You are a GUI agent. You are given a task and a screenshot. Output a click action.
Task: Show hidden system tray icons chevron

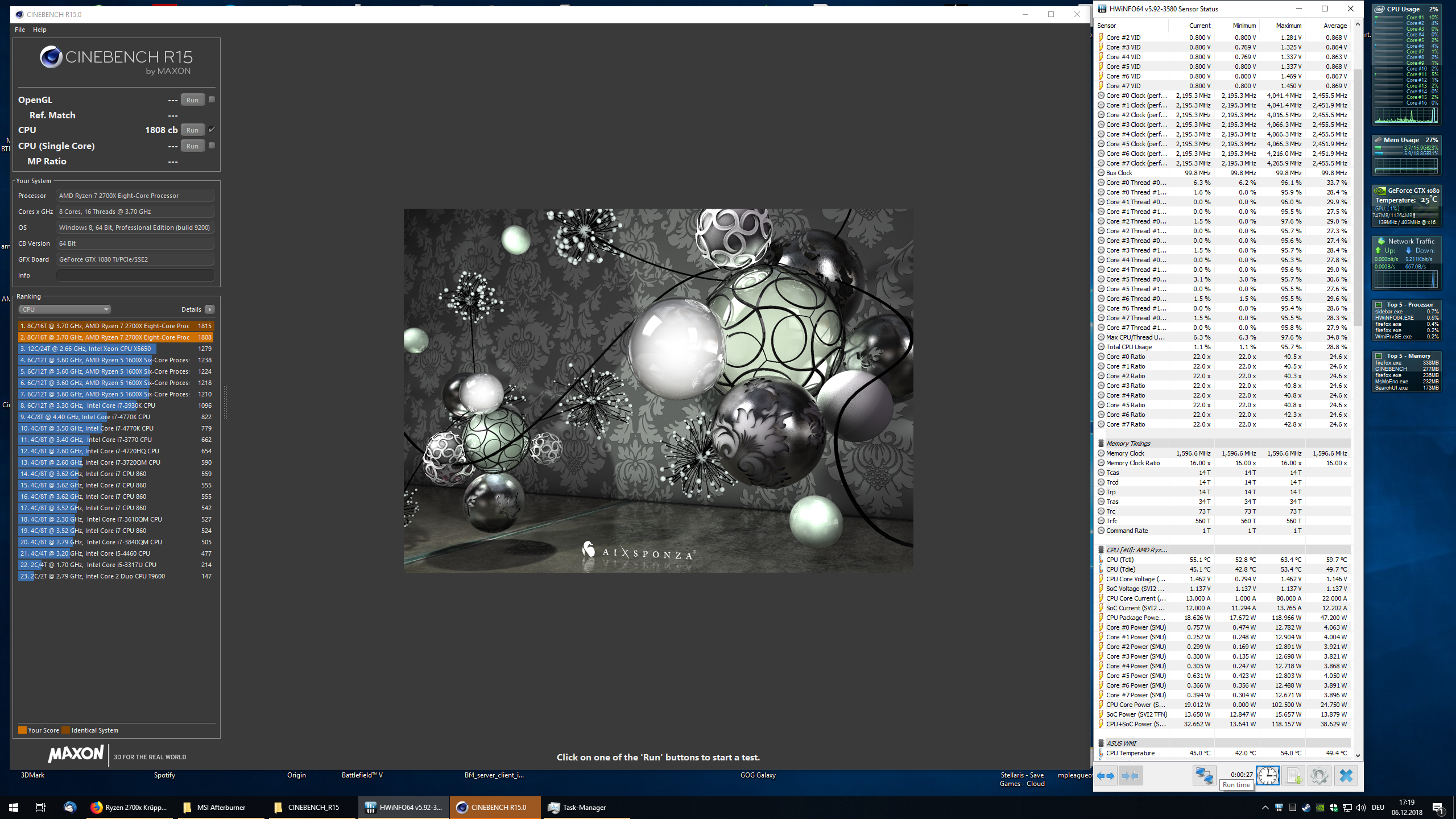(1265, 807)
